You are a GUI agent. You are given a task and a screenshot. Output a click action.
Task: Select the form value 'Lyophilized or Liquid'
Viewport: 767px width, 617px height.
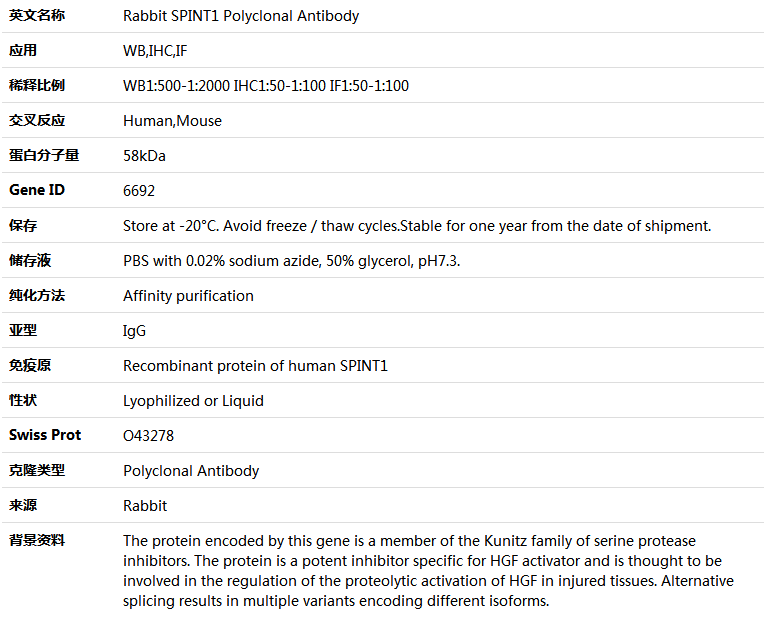click(x=193, y=401)
